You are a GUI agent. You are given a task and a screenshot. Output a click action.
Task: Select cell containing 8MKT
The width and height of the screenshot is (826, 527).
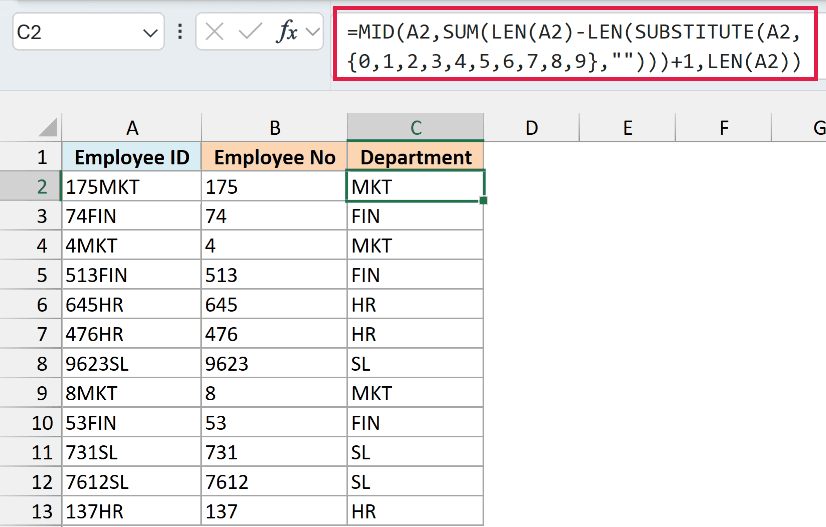pos(132,393)
